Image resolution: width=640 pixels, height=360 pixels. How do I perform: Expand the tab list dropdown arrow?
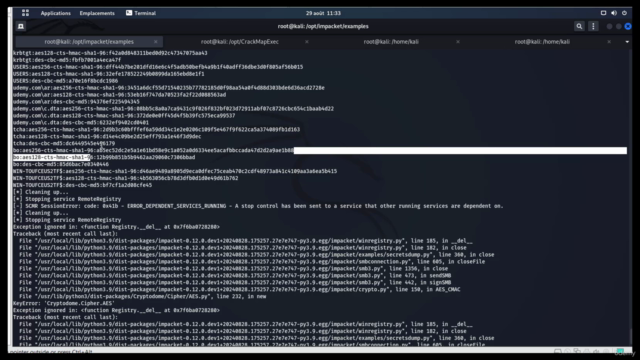(627, 42)
